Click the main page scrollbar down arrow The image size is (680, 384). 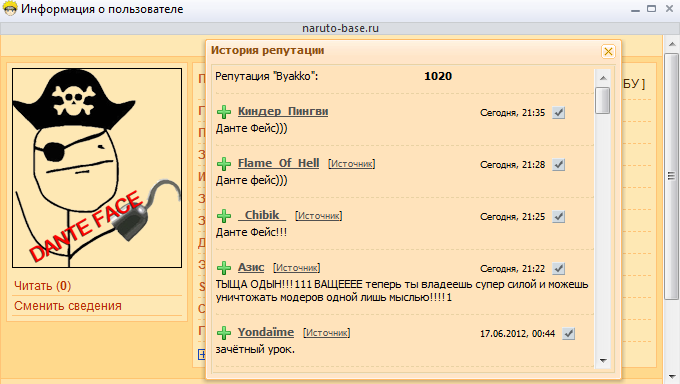(672, 376)
